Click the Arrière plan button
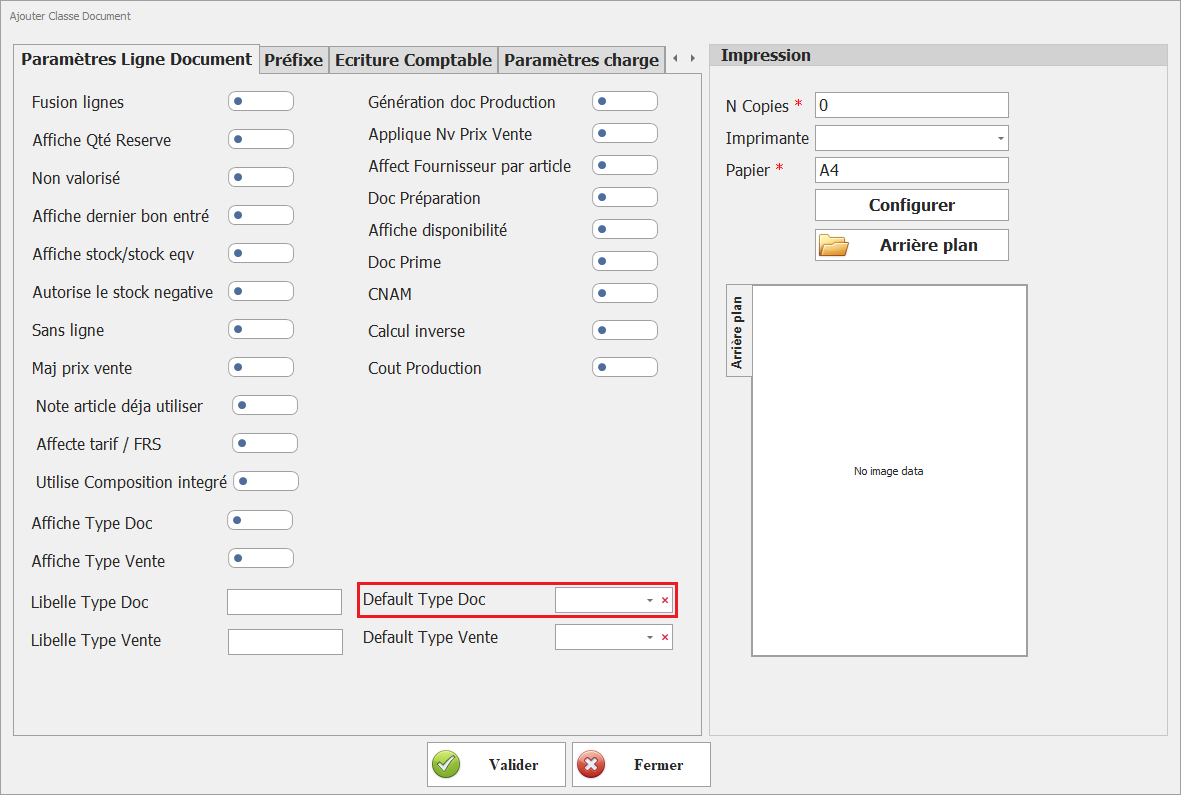The width and height of the screenshot is (1181, 795). (x=911, y=245)
